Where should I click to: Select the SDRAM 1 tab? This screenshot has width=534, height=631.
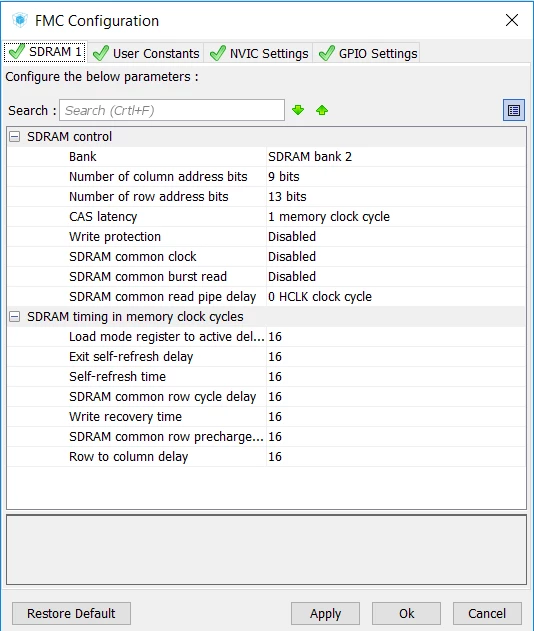[45, 52]
